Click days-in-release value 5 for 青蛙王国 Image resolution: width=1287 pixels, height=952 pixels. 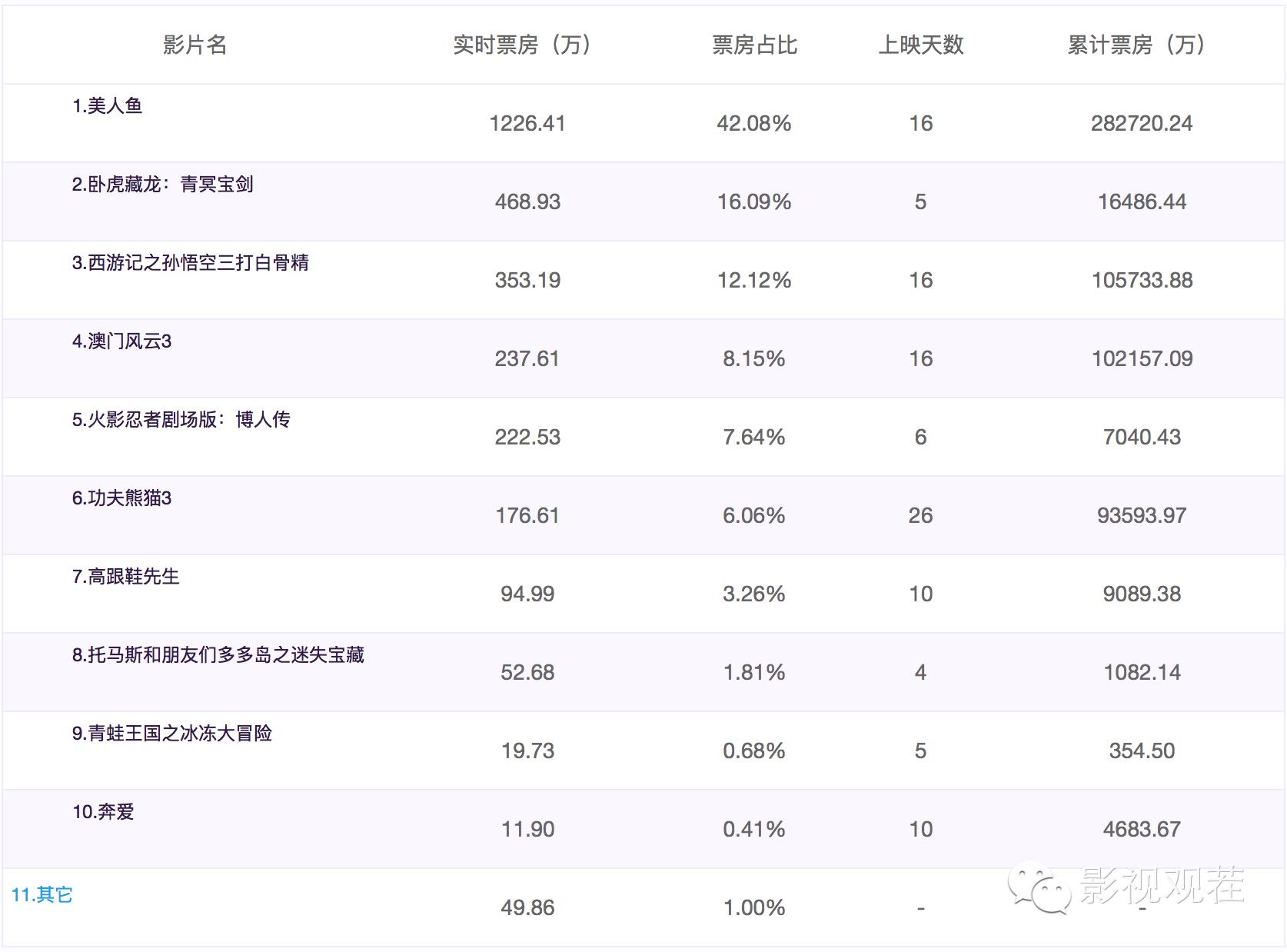[921, 751]
